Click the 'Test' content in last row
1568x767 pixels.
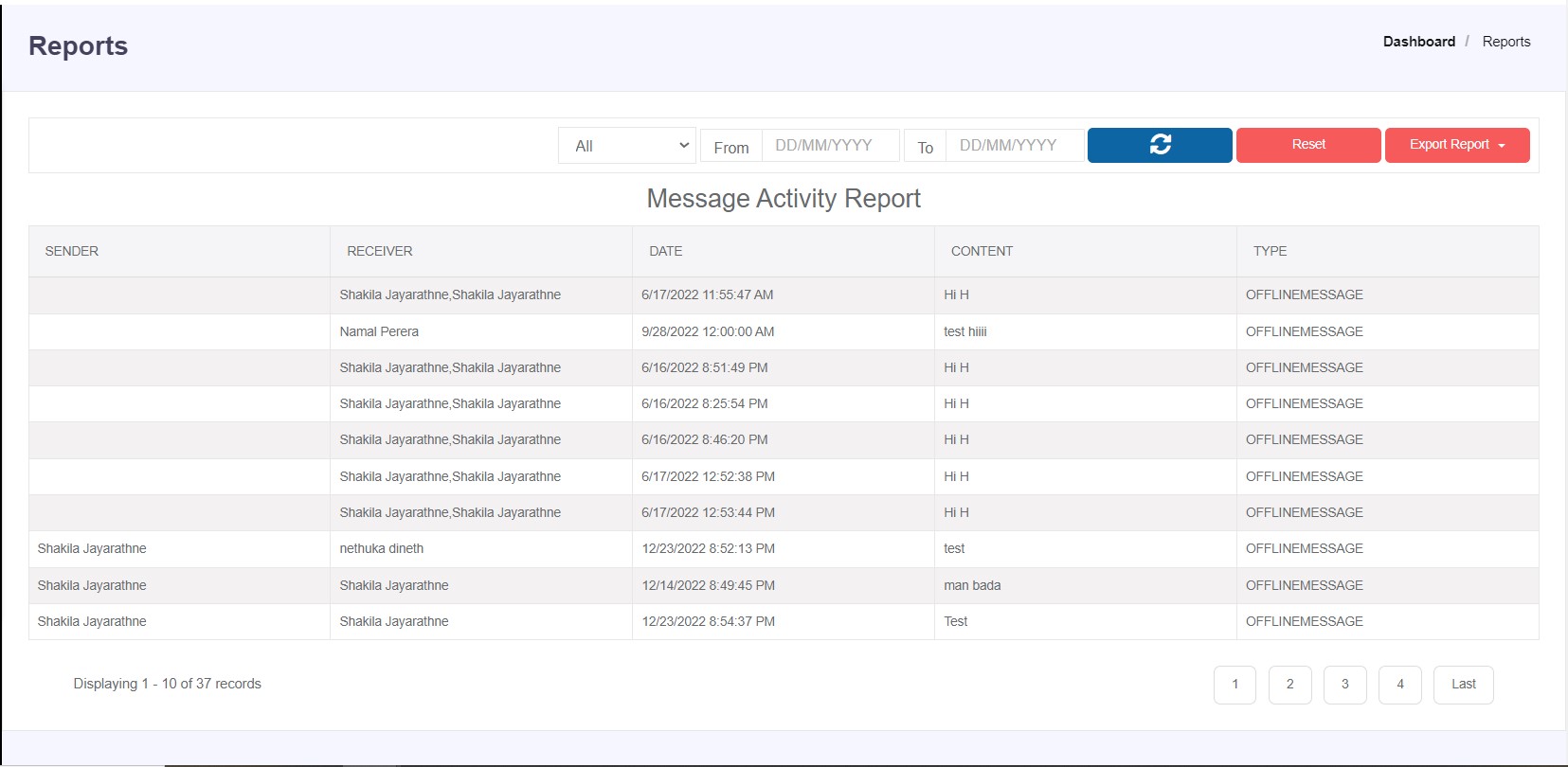956,621
